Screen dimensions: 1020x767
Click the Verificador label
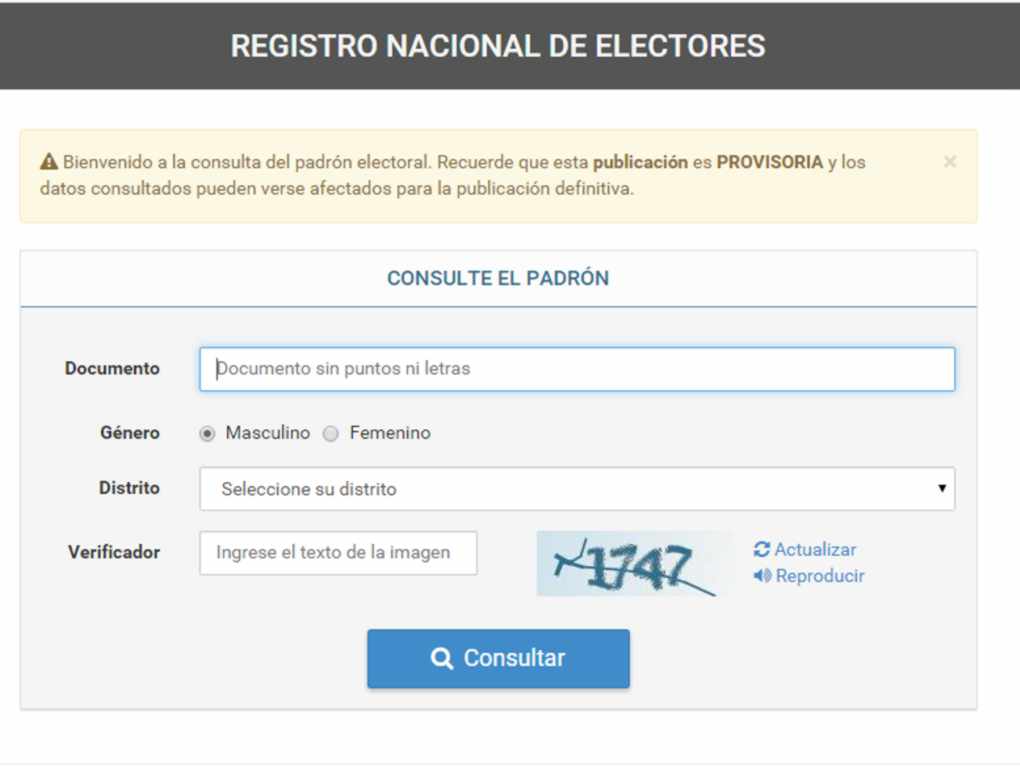point(114,552)
